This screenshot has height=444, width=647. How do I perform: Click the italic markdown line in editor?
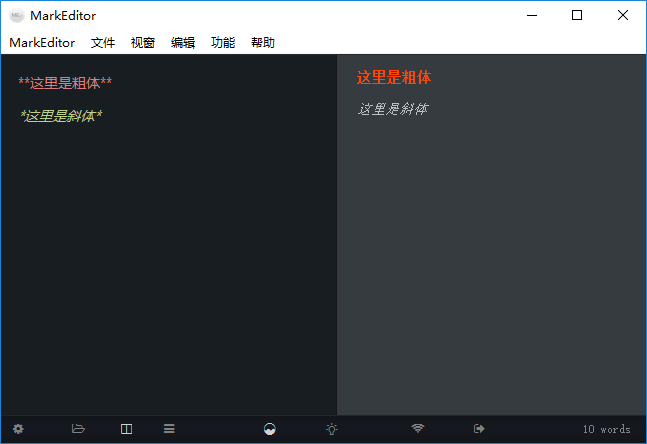coord(61,116)
